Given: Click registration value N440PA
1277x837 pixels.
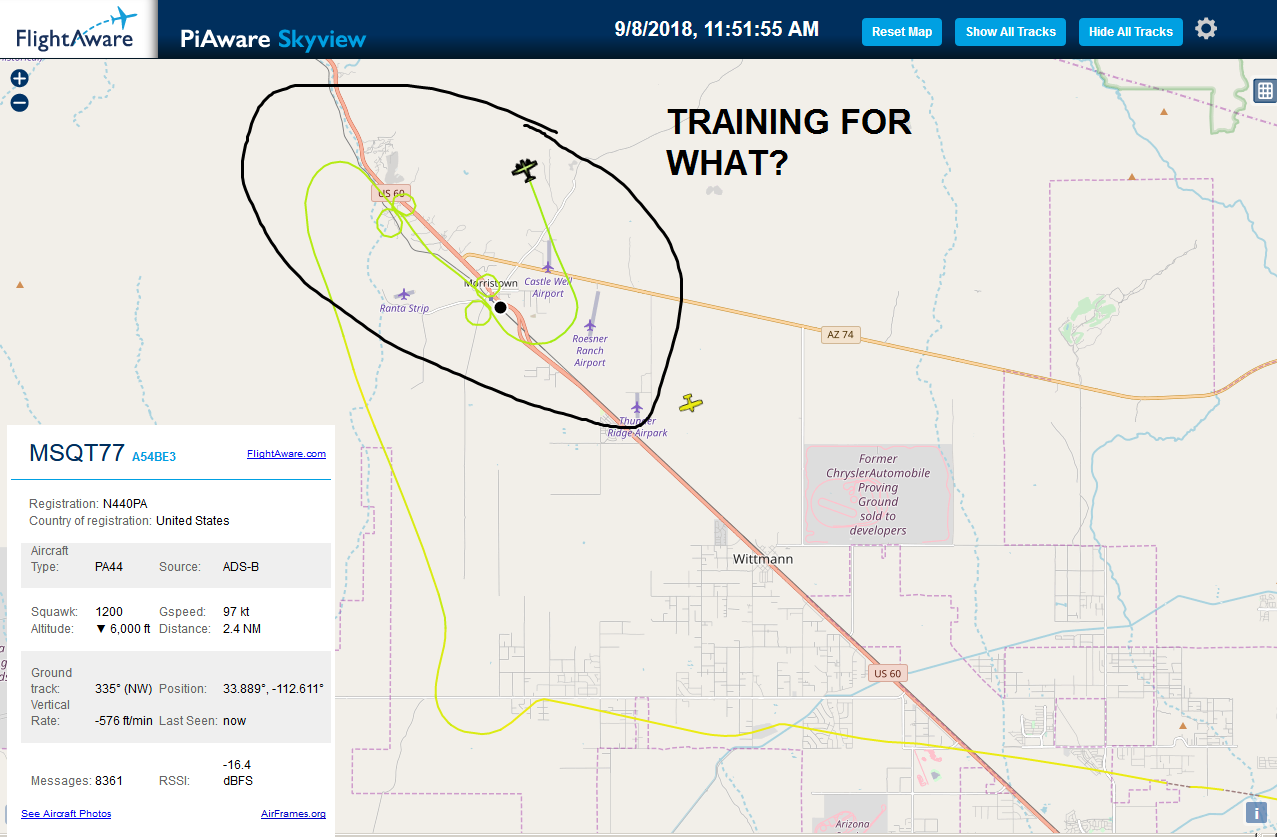Looking at the screenshot, I should coord(125,504).
